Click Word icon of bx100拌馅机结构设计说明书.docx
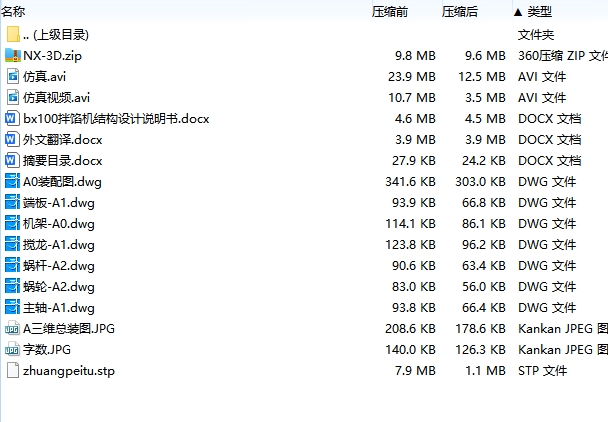The image size is (608, 422). tap(12, 118)
